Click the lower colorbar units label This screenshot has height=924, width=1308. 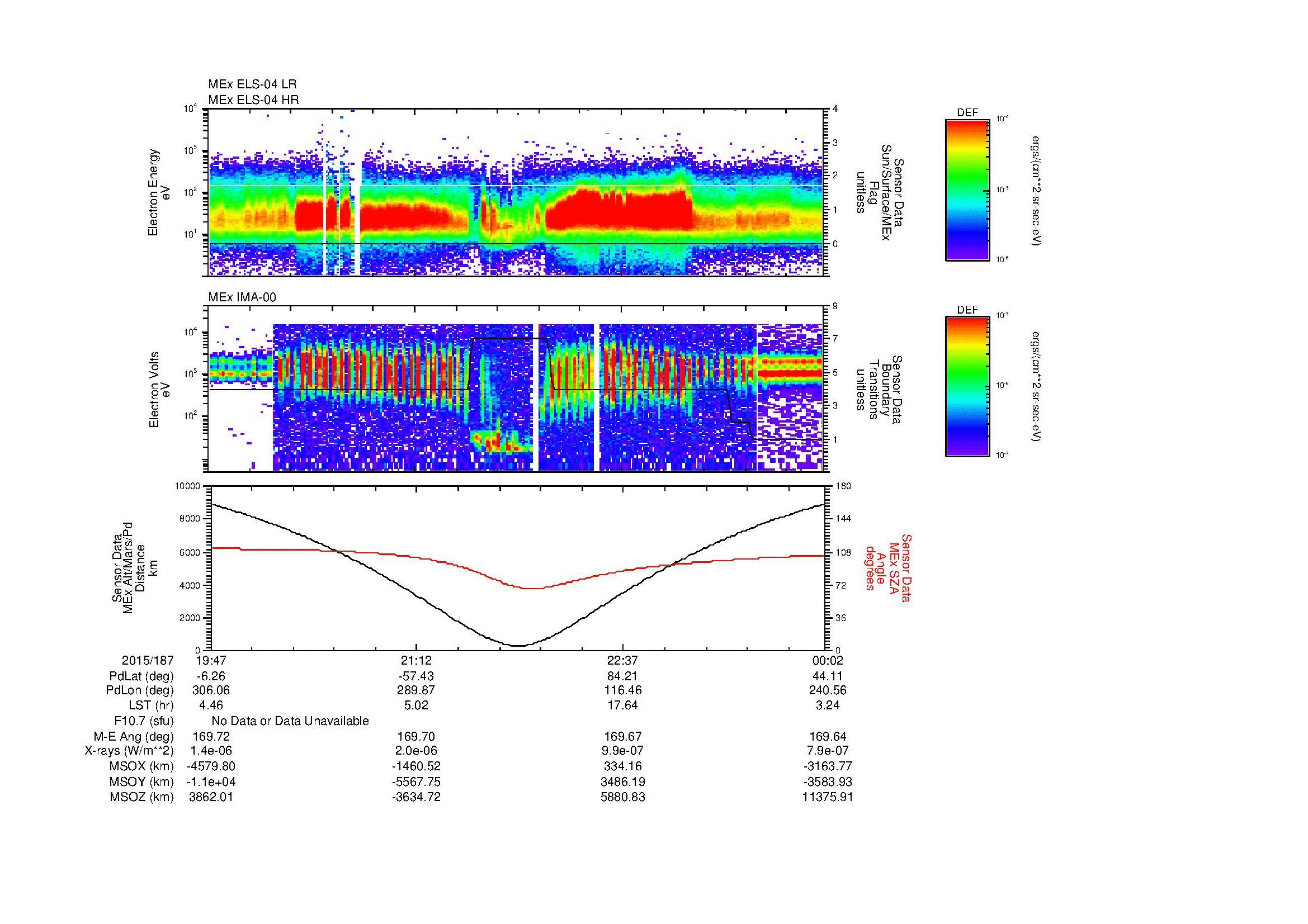coord(1037,387)
